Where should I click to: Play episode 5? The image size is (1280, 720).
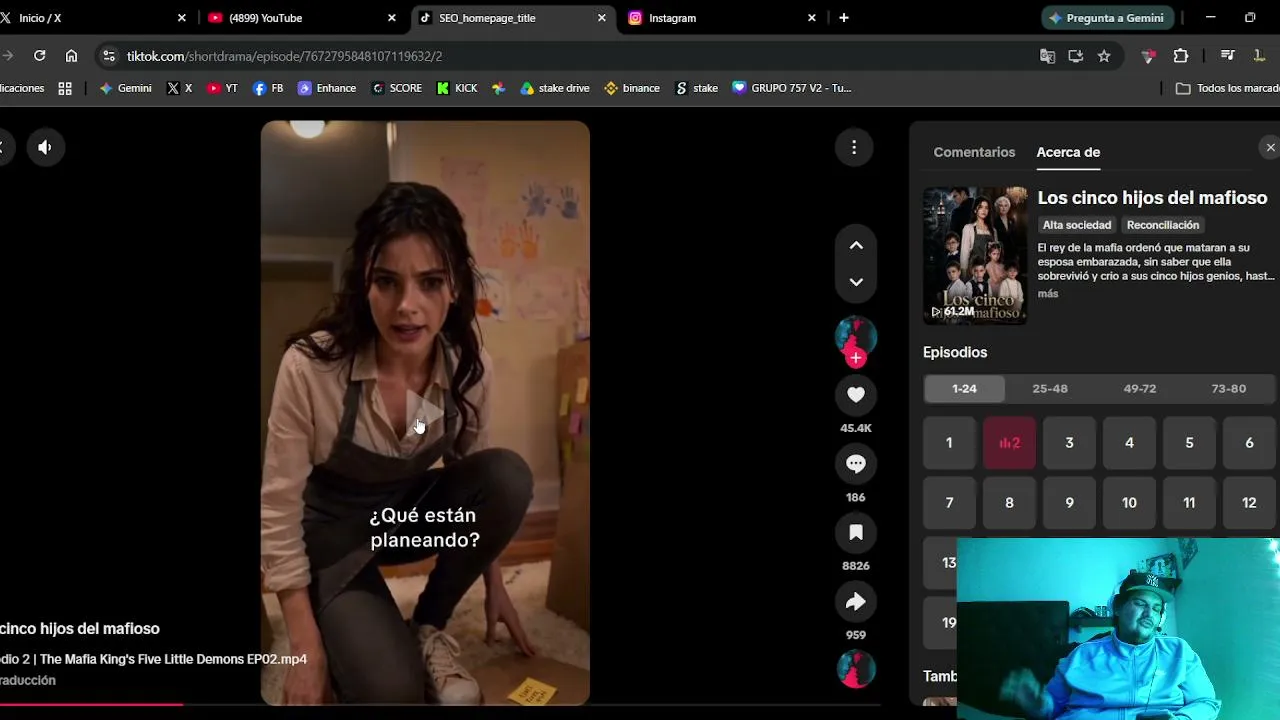pos(1189,443)
